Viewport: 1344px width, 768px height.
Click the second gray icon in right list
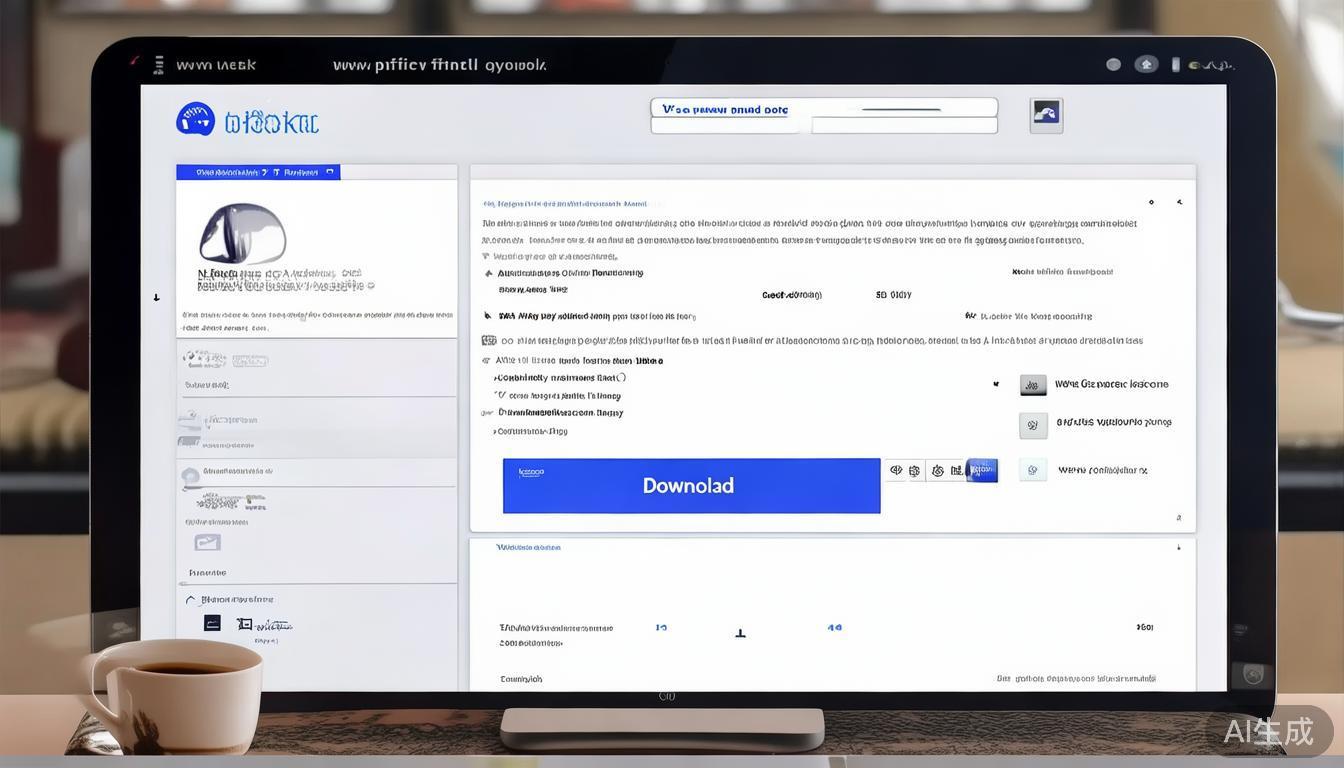click(1033, 425)
